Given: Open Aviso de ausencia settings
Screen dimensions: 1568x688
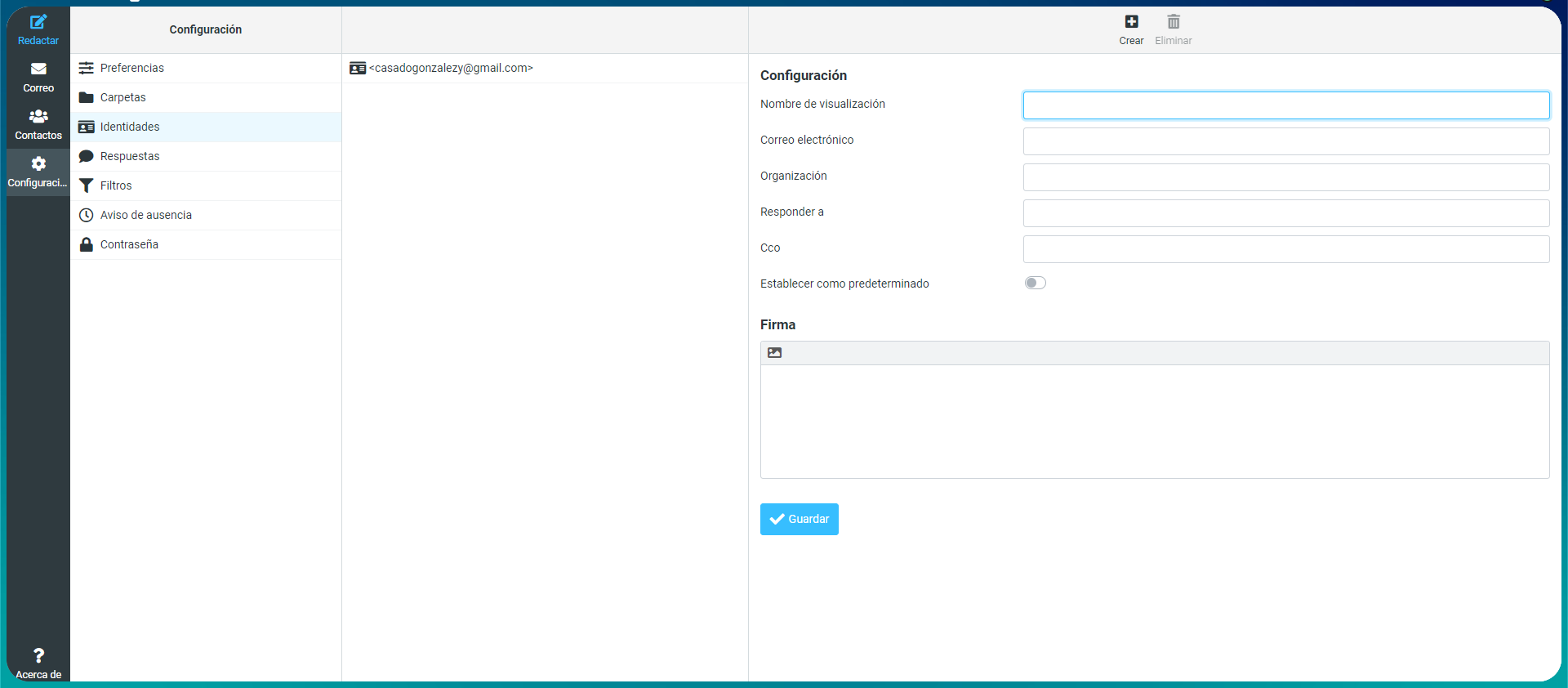Looking at the screenshot, I should click(x=206, y=215).
